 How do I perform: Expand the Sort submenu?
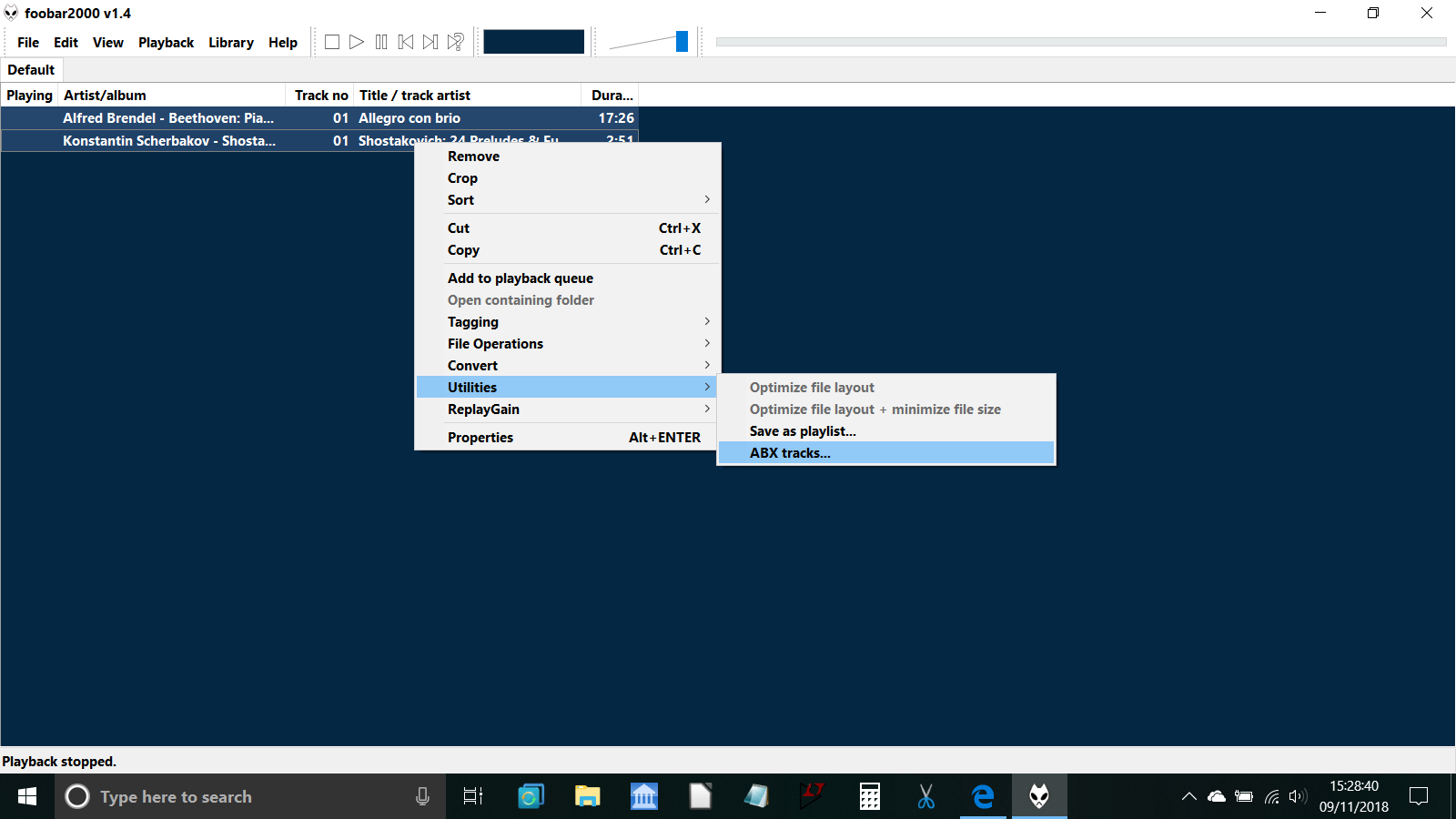(x=568, y=200)
